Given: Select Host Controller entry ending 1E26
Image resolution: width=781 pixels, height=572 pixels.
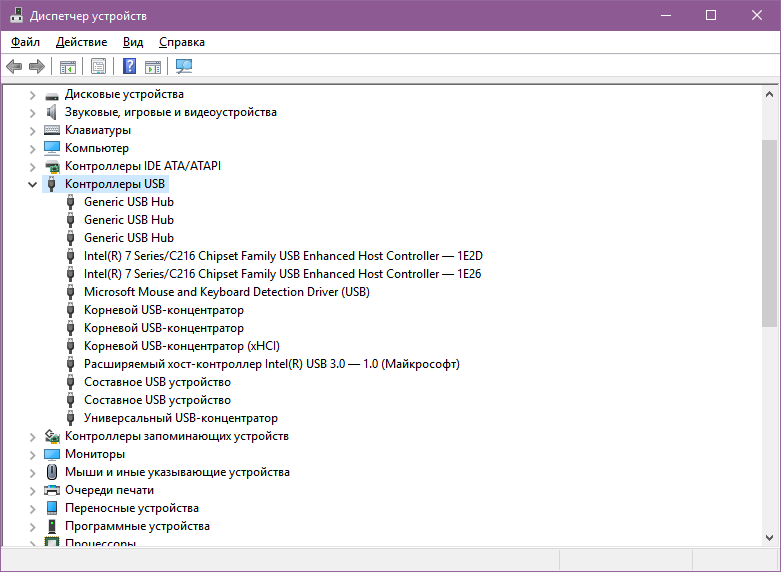Looking at the screenshot, I should coord(282,274).
